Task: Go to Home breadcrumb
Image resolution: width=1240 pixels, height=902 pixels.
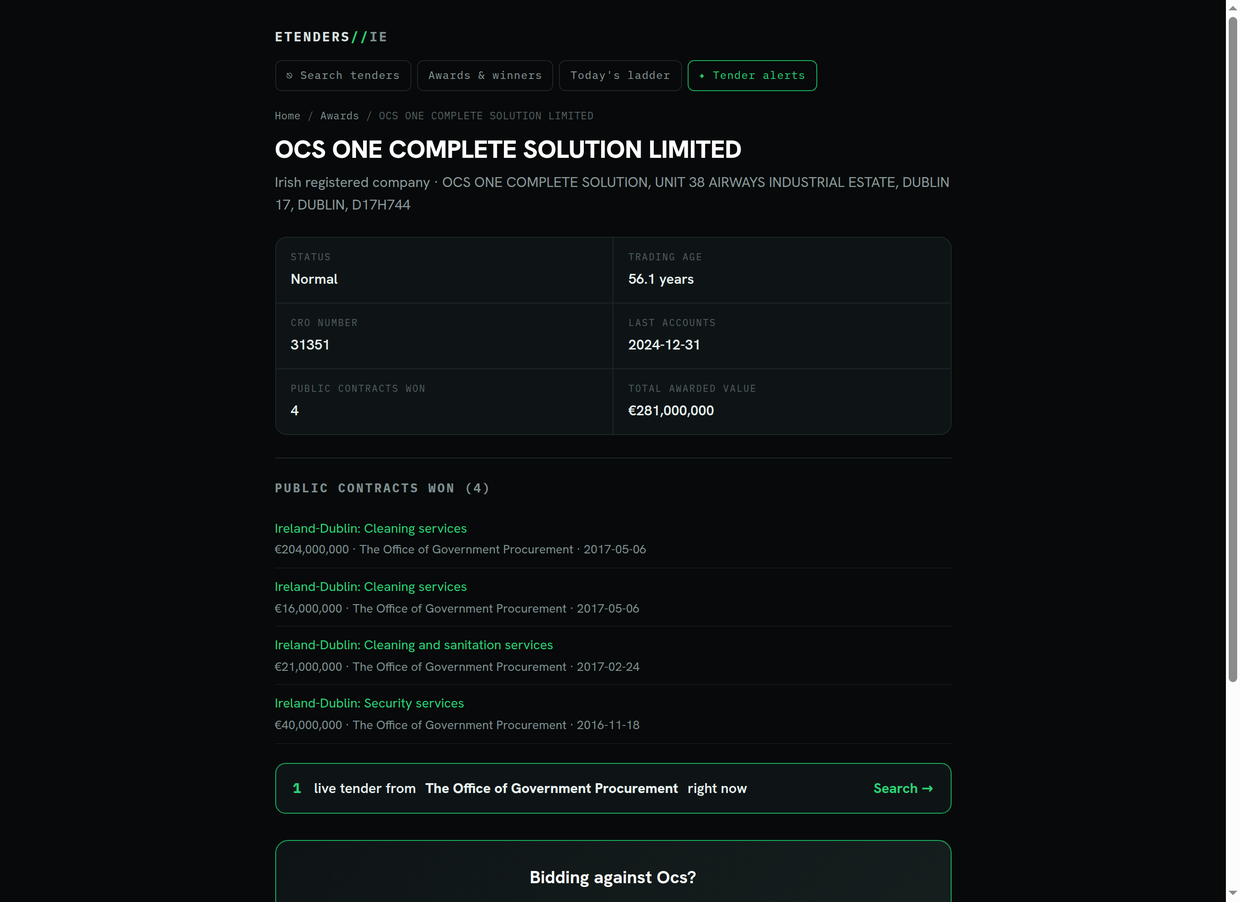Action: point(288,116)
